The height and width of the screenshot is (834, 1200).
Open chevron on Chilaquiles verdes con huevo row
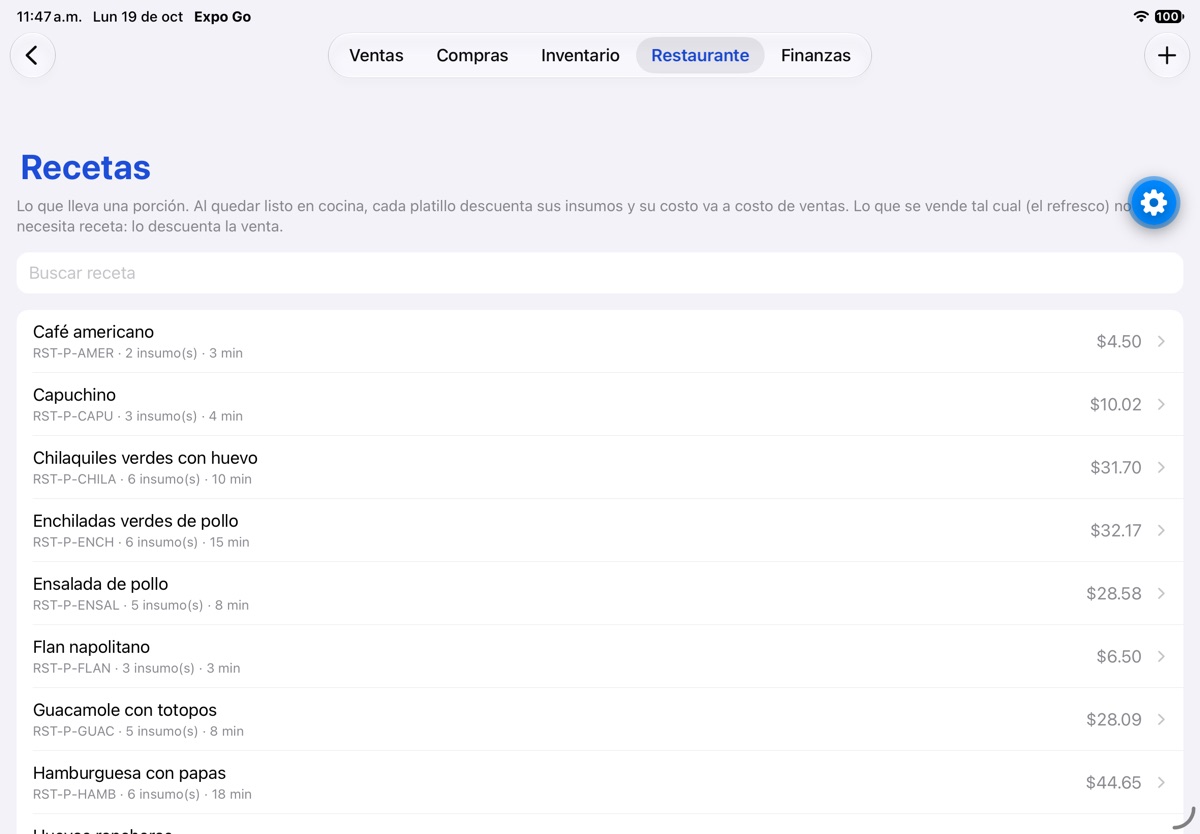click(1161, 467)
